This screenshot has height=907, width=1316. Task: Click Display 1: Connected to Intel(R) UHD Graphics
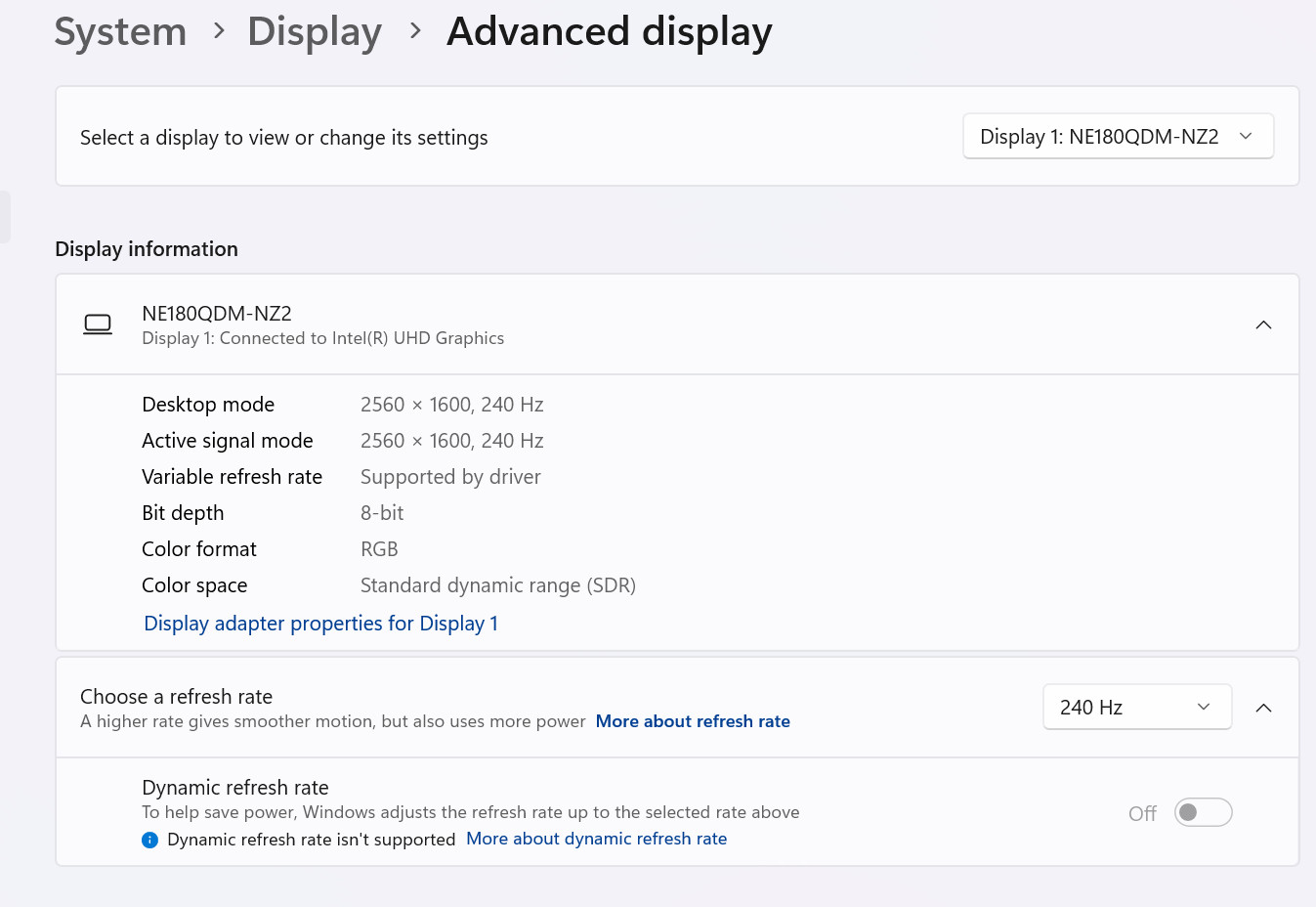tap(323, 338)
